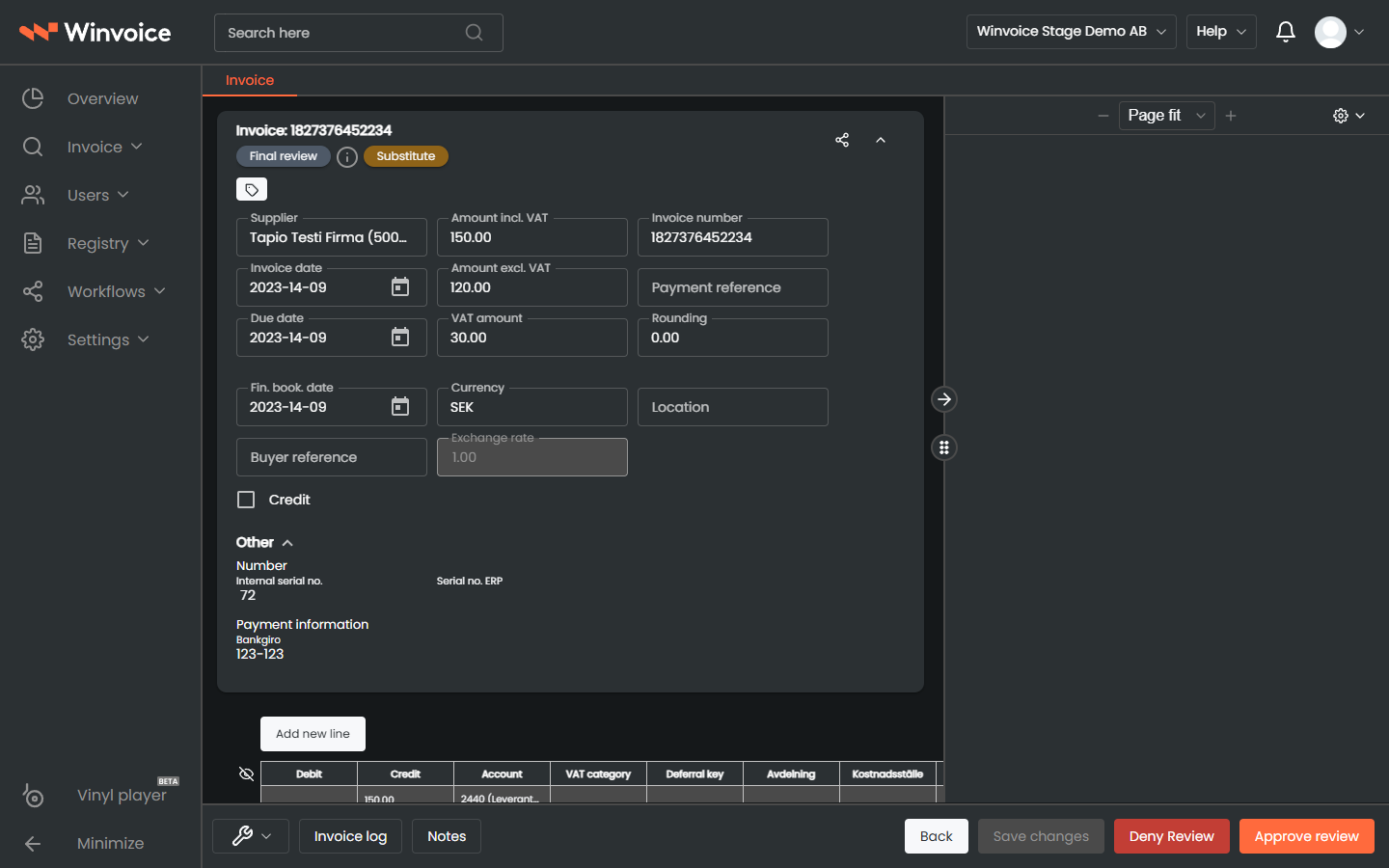This screenshot has width=1389, height=868.
Task: Click the Winvoice logo
Action: (x=95, y=32)
